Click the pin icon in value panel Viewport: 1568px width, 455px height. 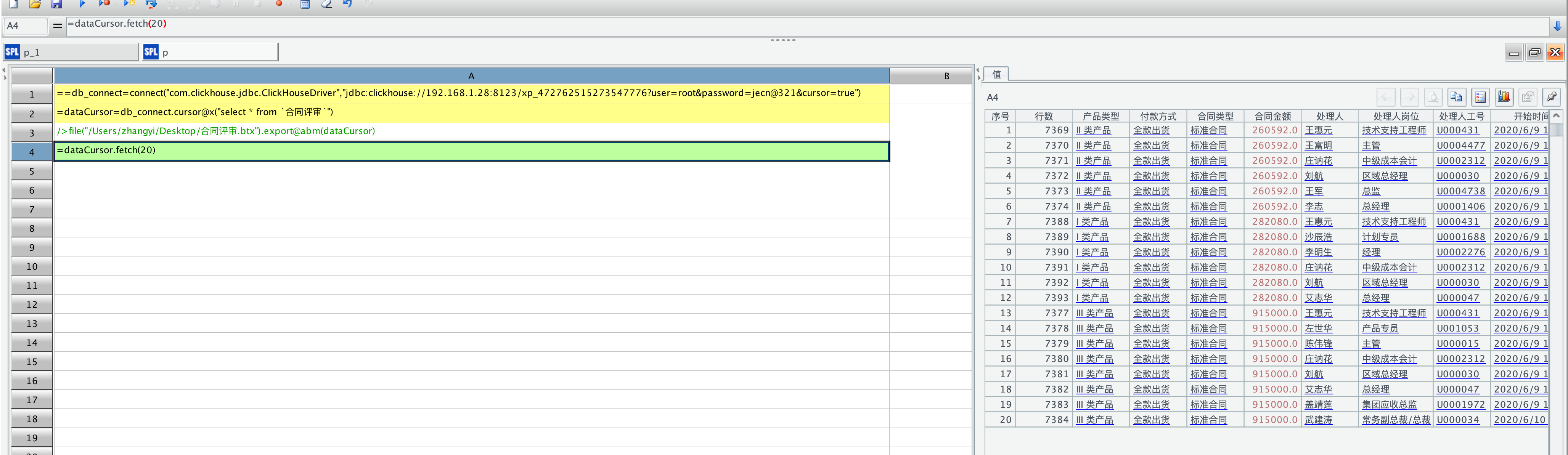[1552, 97]
